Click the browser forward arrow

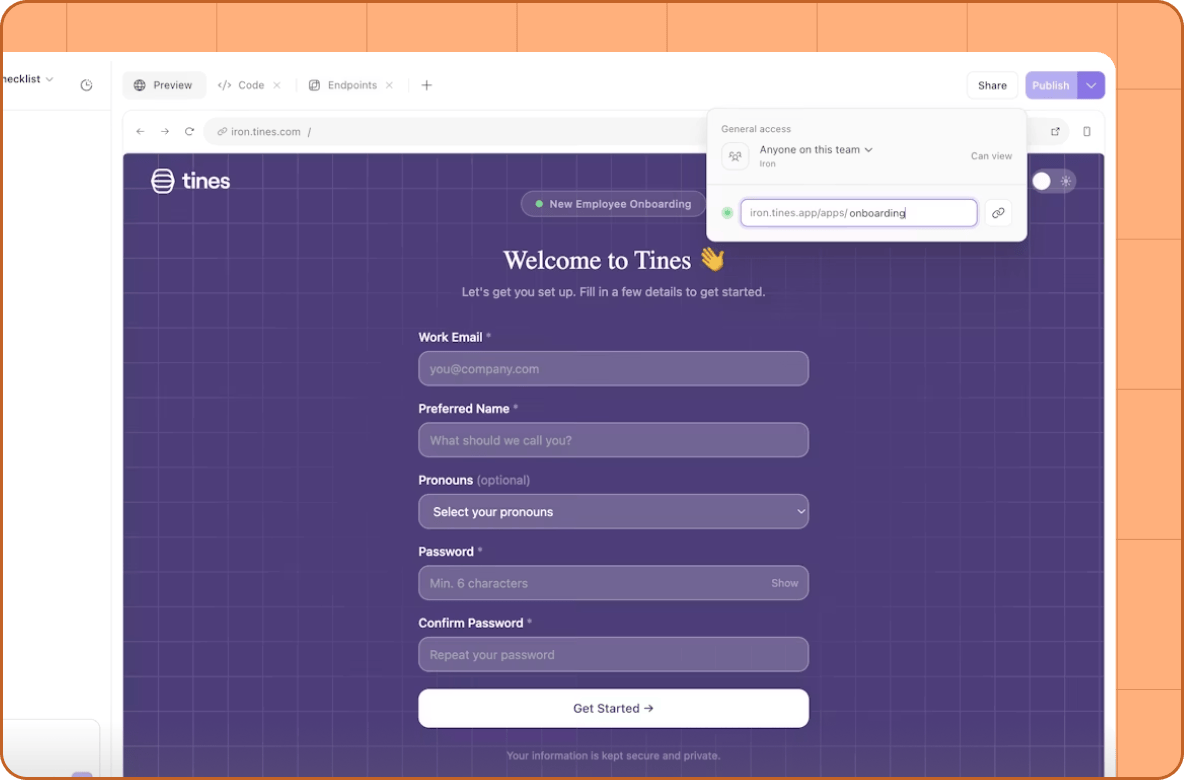coord(165,131)
